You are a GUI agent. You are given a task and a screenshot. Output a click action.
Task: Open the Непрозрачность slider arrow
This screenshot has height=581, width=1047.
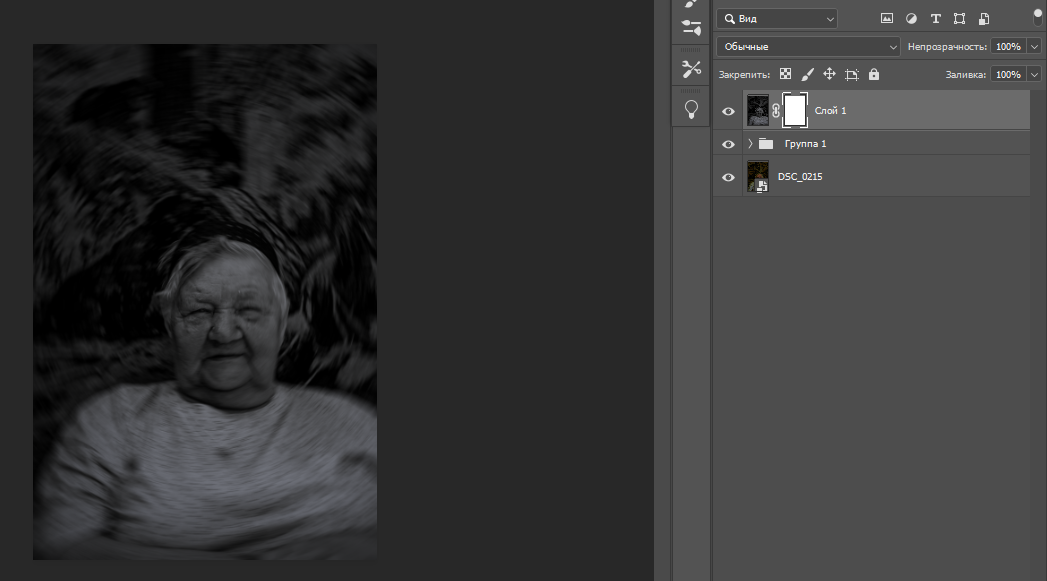[x=1034, y=47]
